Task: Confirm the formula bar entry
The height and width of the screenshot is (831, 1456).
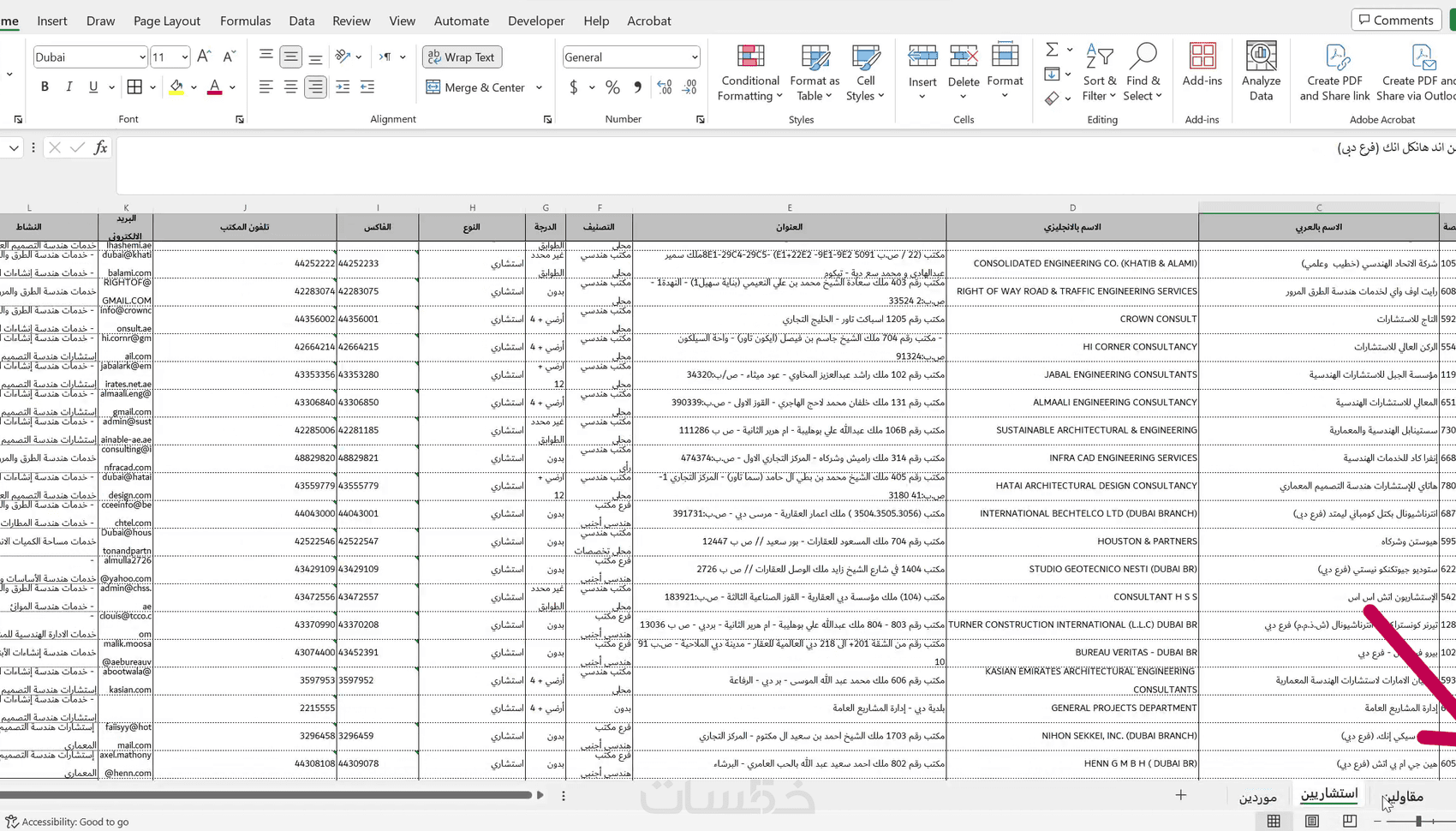Action: pos(77,147)
